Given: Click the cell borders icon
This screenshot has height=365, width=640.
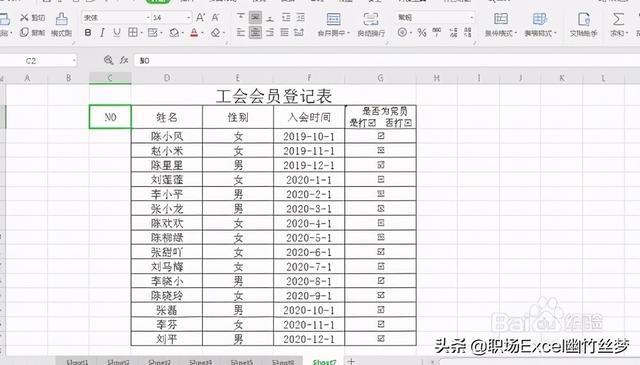Looking at the screenshot, I should click(x=133, y=33).
